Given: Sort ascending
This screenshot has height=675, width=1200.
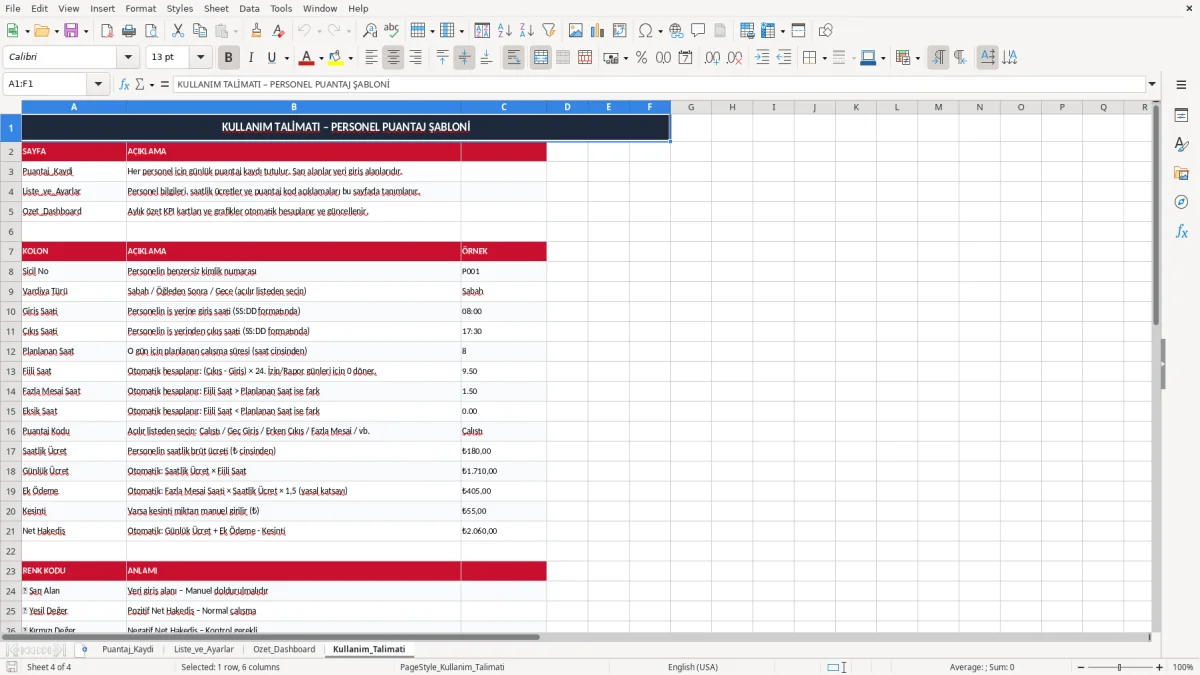Looking at the screenshot, I should coord(504,31).
